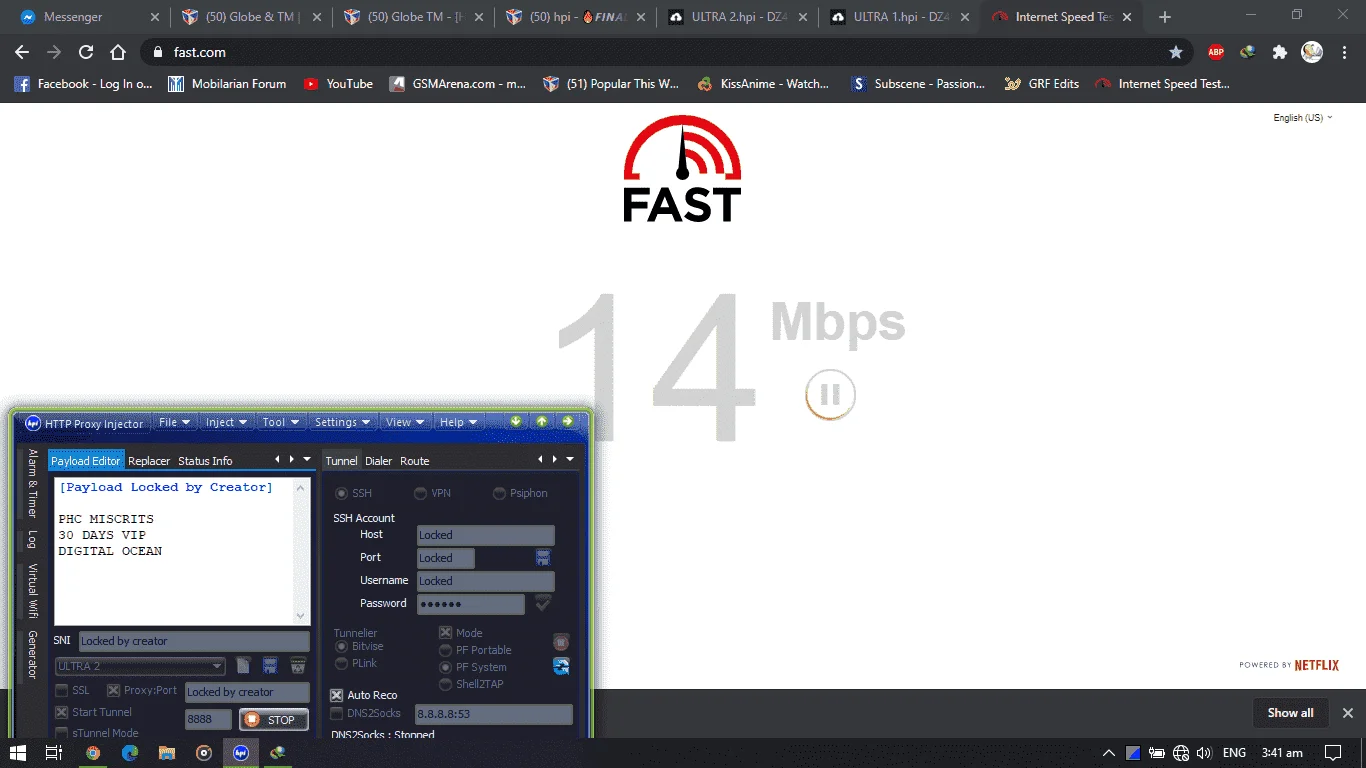The image size is (1366, 768).
Task: Click the green down-arrow icon in title bar
Action: tap(516, 421)
